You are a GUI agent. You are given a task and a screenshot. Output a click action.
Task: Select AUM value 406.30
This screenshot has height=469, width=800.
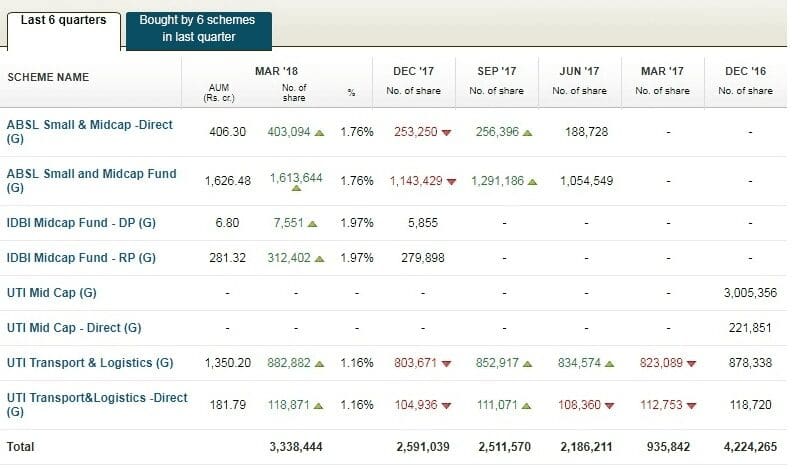[x=228, y=132]
